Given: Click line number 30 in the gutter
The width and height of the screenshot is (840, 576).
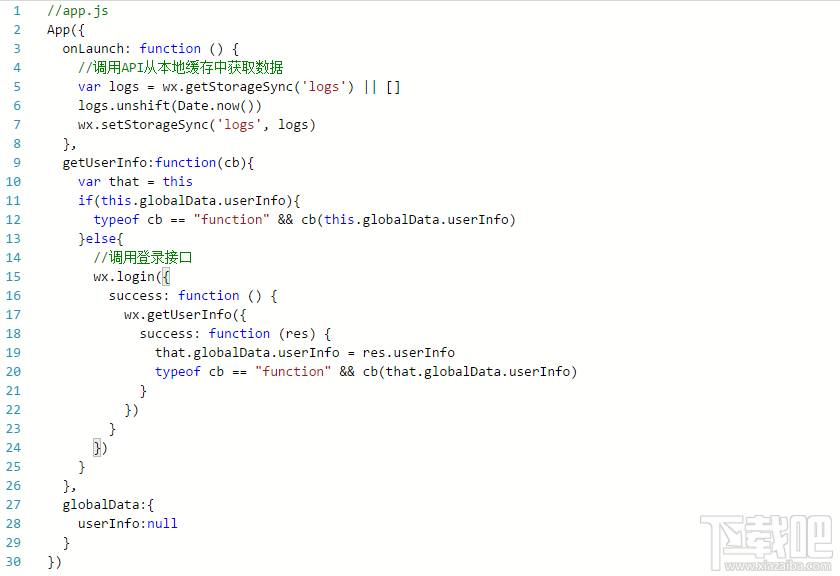Looking at the screenshot, I should pyautogui.click(x=13, y=562).
